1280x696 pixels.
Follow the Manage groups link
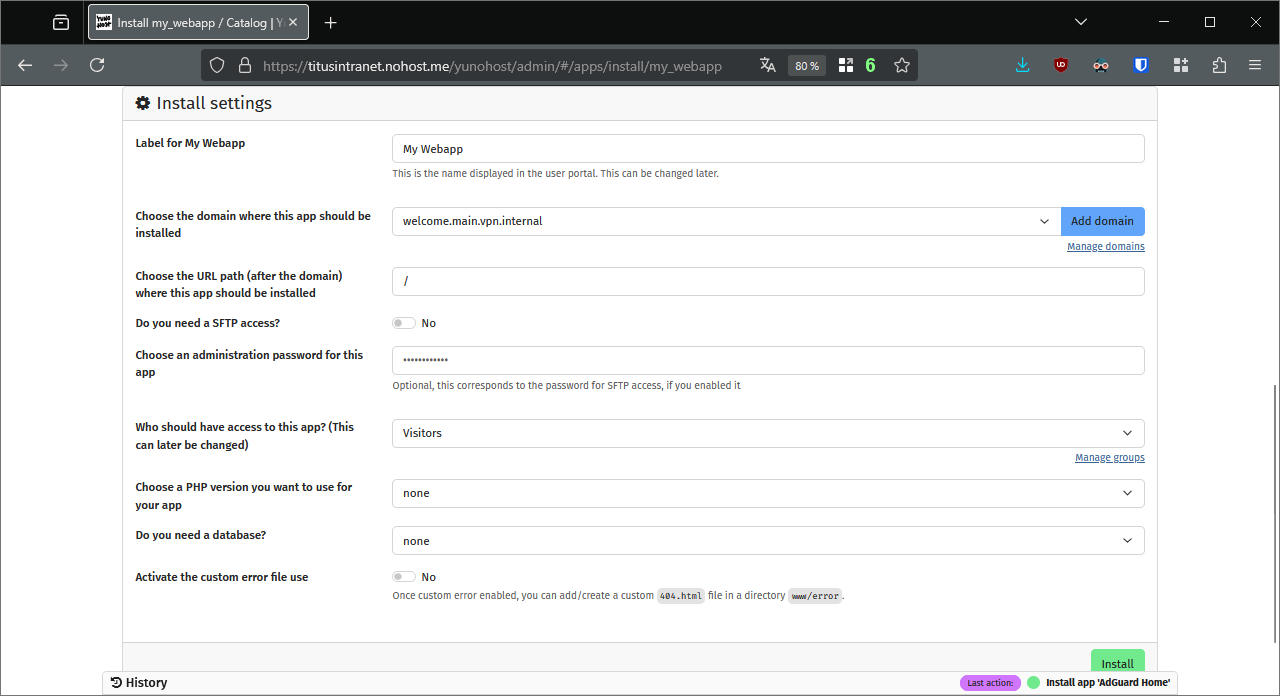click(x=1109, y=457)
